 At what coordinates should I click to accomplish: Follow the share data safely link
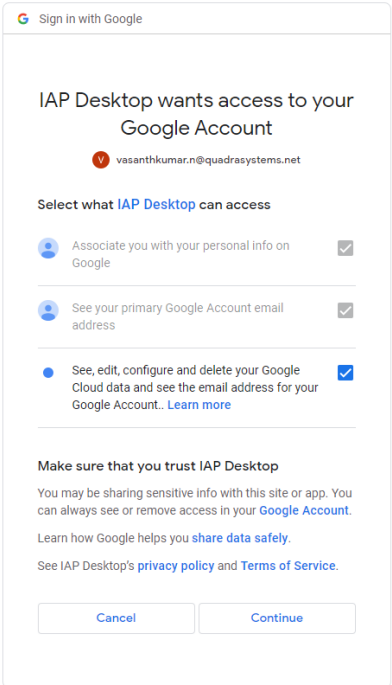point(240,538)
